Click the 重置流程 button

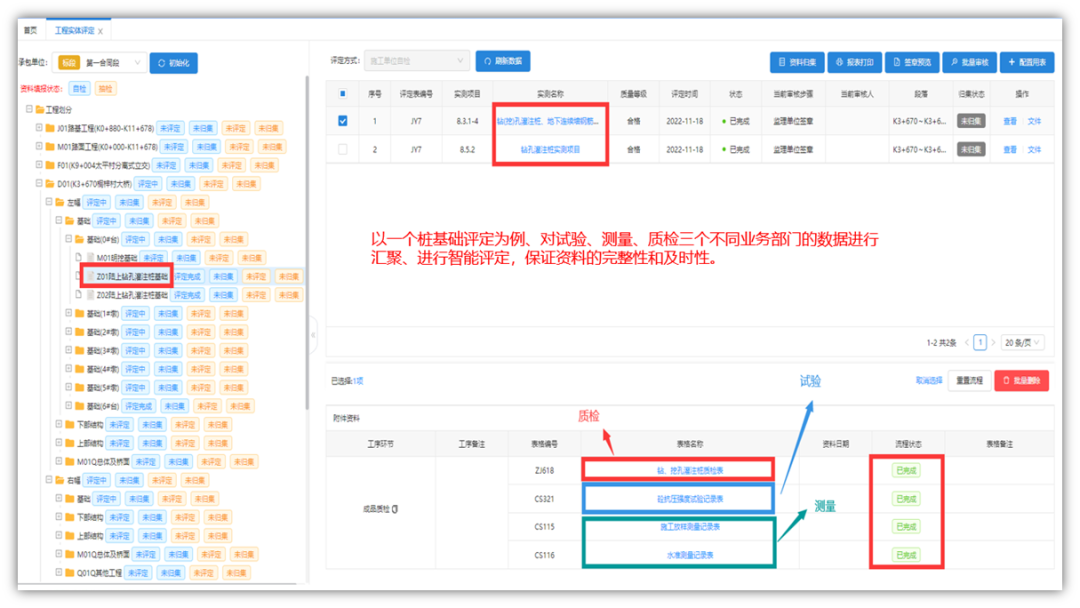click(x=968, y=381)
